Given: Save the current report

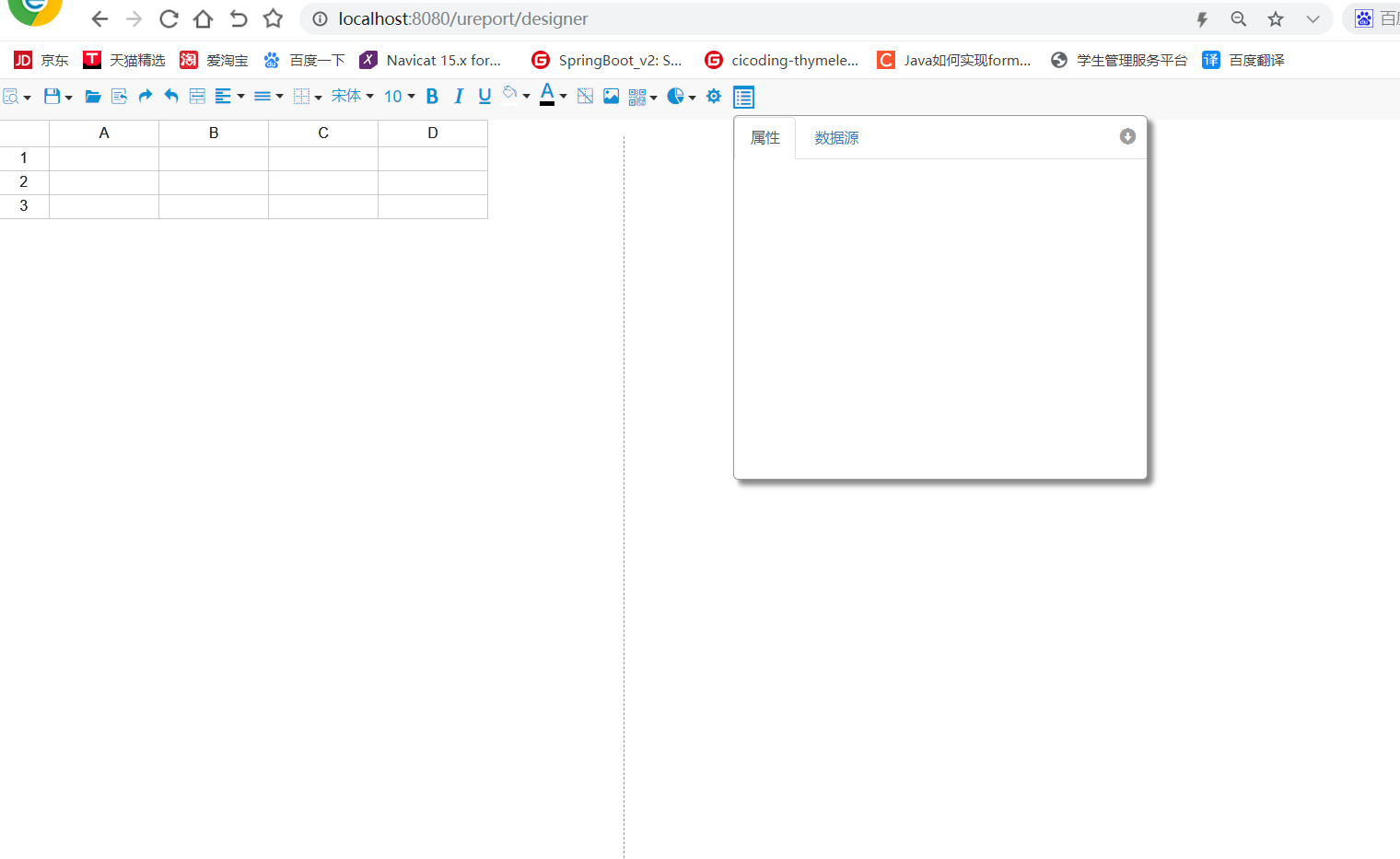Looking at the screenshot, I should coord(52,96).
